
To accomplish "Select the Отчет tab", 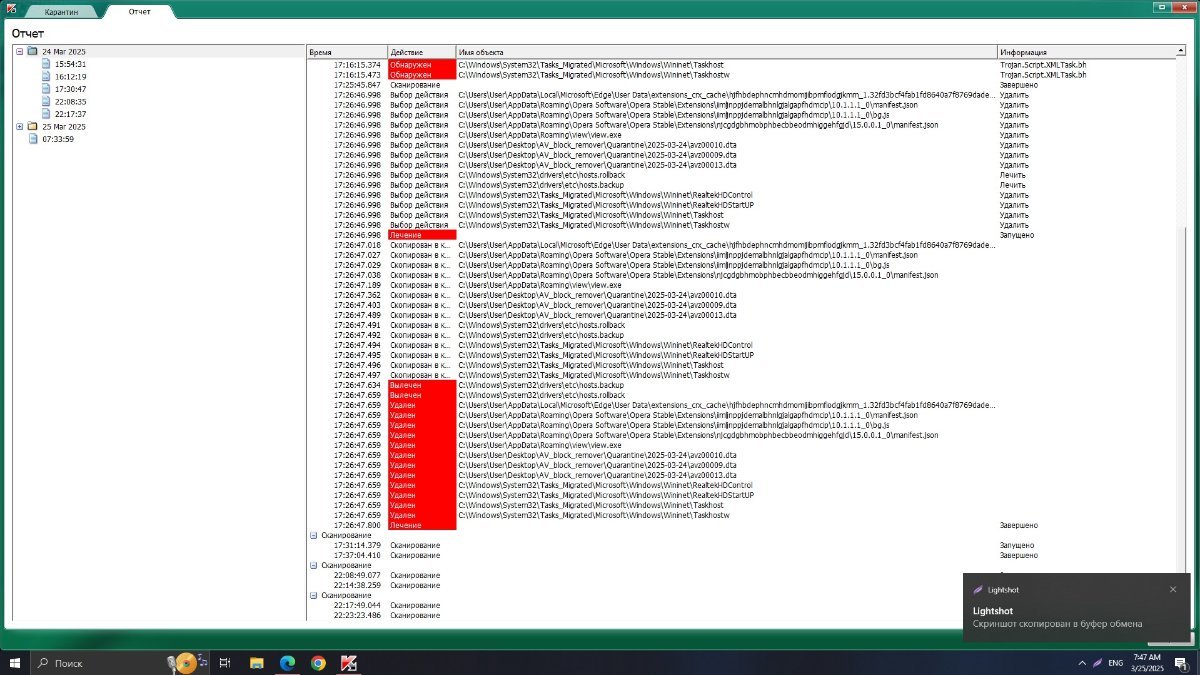I will 140,11.
